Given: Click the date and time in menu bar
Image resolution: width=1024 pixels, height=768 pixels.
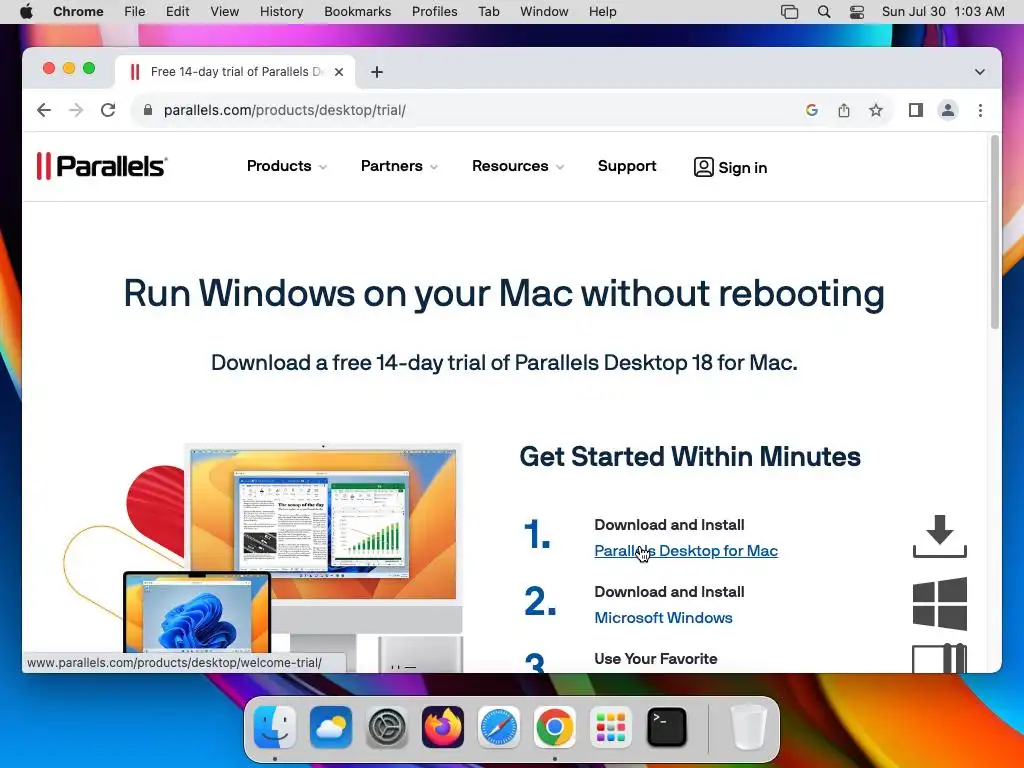Looking at the screenshot, I should coord(942,12).
